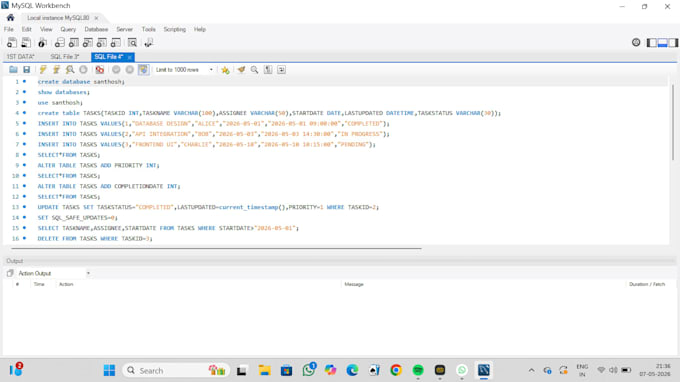The height and width of the screenshot is (382, 680).
Task: Save snippet star icon
Action: tap(225, 70)
